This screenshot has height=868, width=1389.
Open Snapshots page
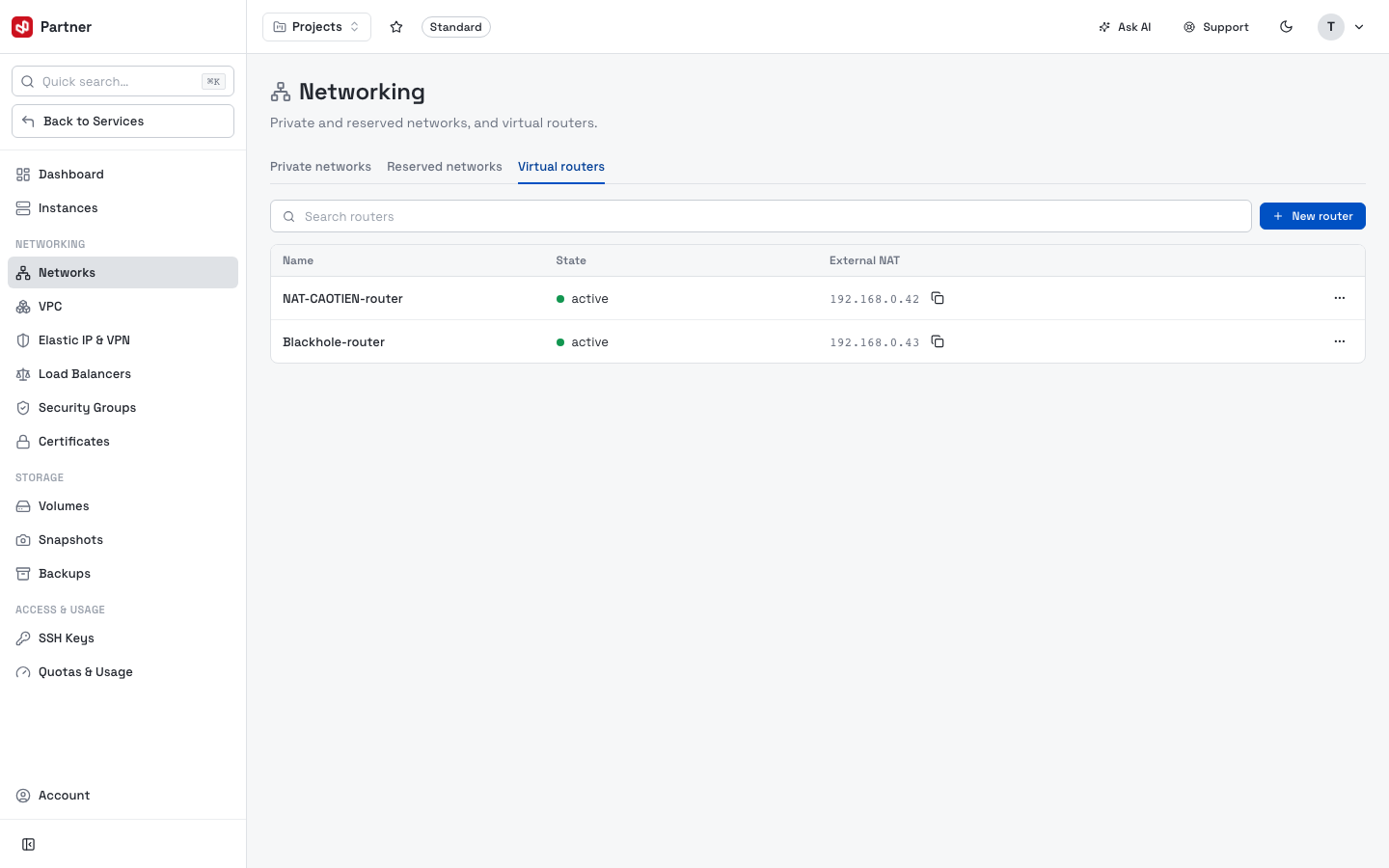point(123,540)
